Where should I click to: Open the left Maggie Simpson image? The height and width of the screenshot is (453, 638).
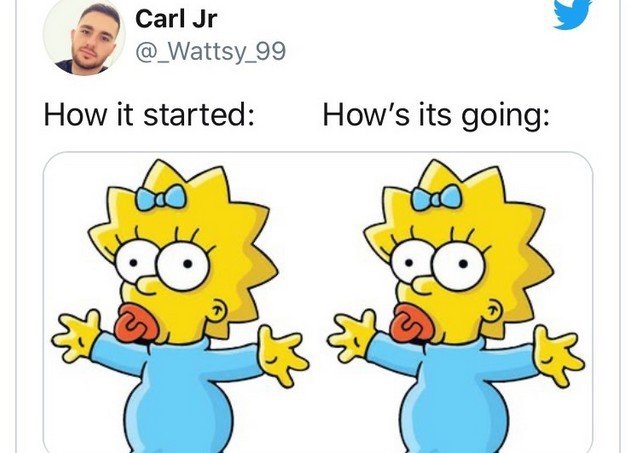point(180,304)
